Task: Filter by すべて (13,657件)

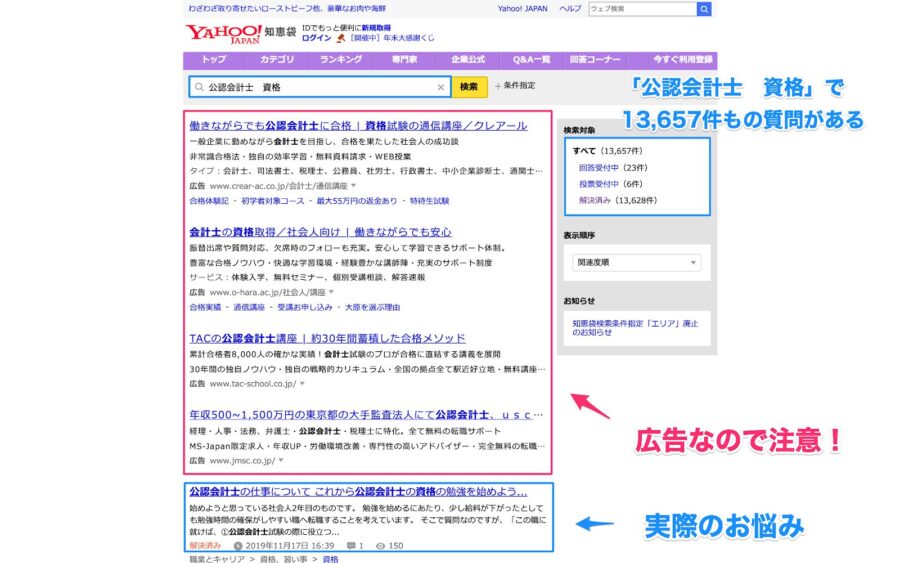Action: (x=607, y=151)
